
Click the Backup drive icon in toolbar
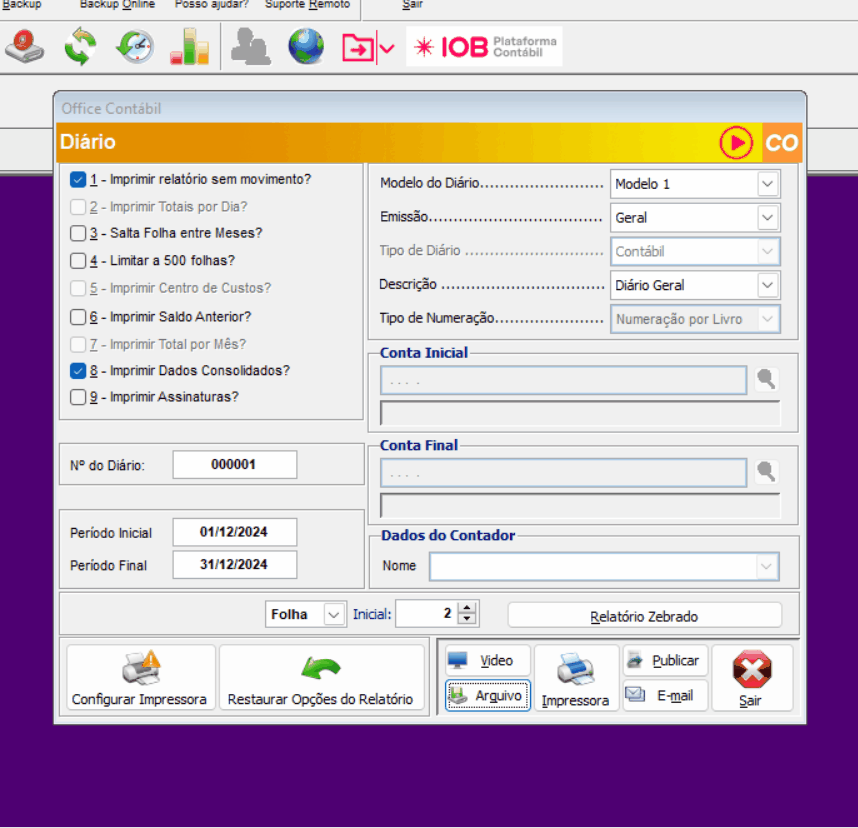tap(24, 46)
